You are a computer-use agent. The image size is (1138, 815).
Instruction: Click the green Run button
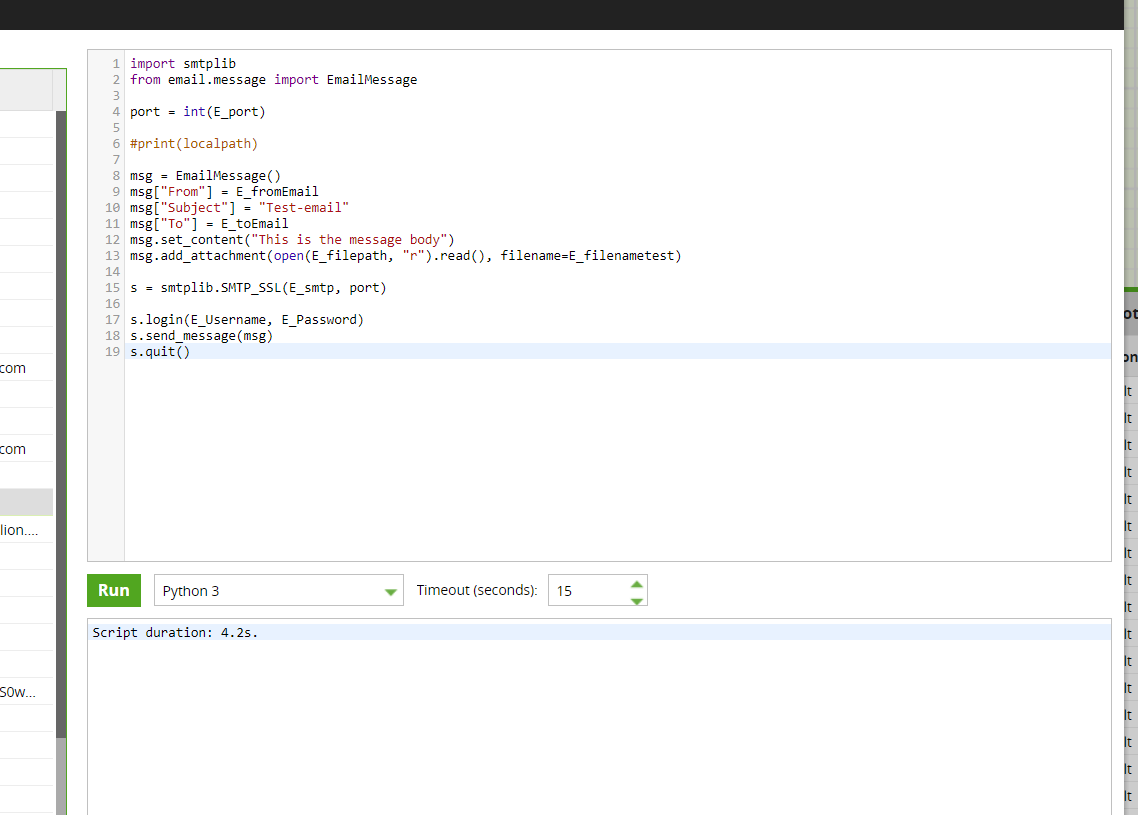point(114,591)
